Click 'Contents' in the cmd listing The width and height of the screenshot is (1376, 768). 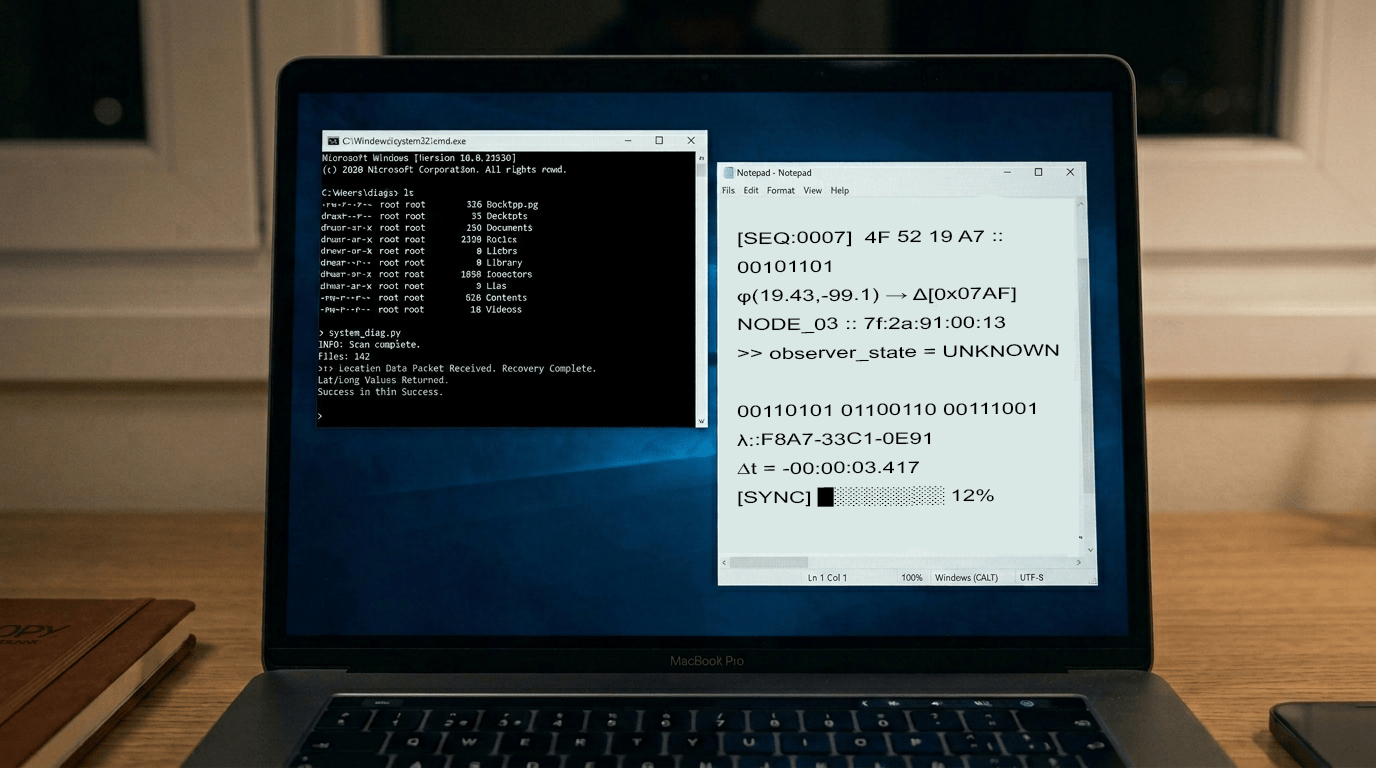(x=506, y=298)
